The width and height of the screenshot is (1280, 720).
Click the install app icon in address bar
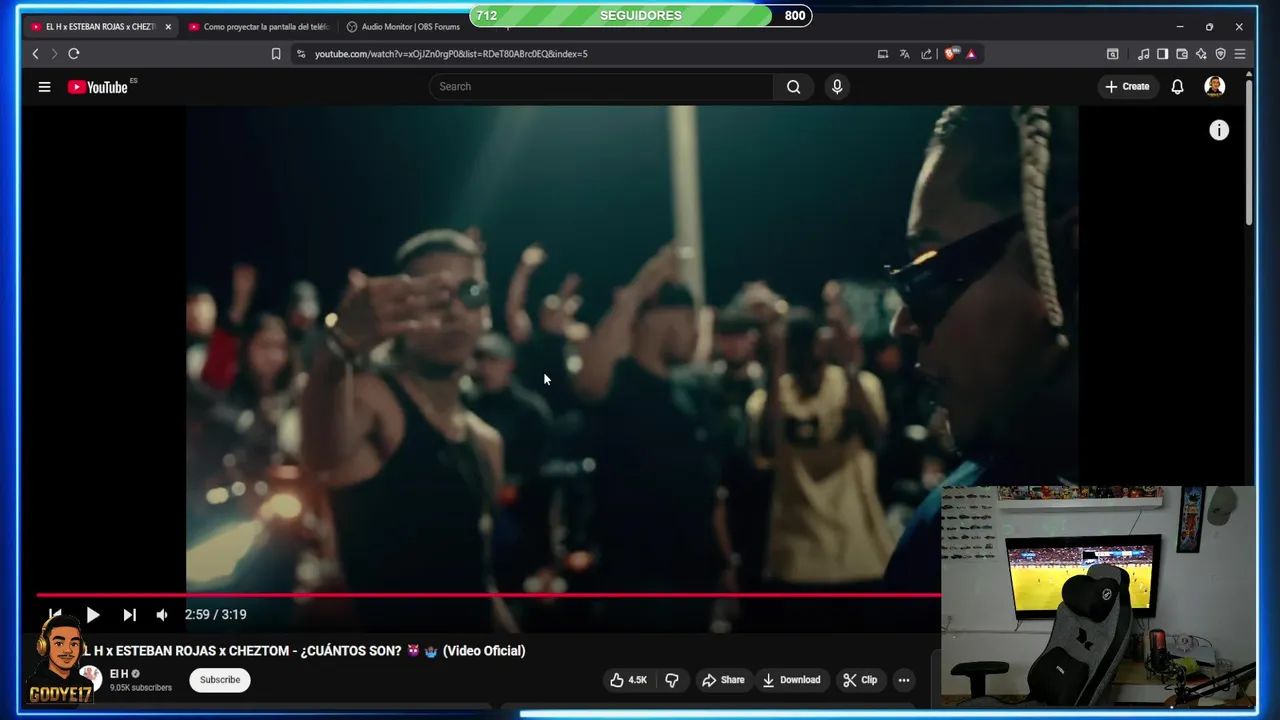point(882,54)
